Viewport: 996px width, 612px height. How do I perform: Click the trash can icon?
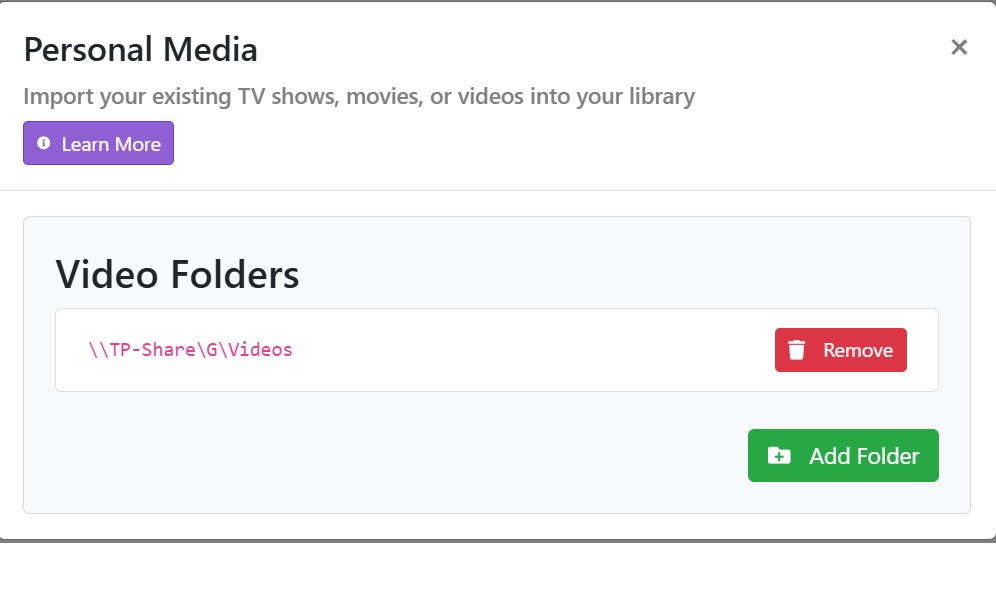(797, 350)
